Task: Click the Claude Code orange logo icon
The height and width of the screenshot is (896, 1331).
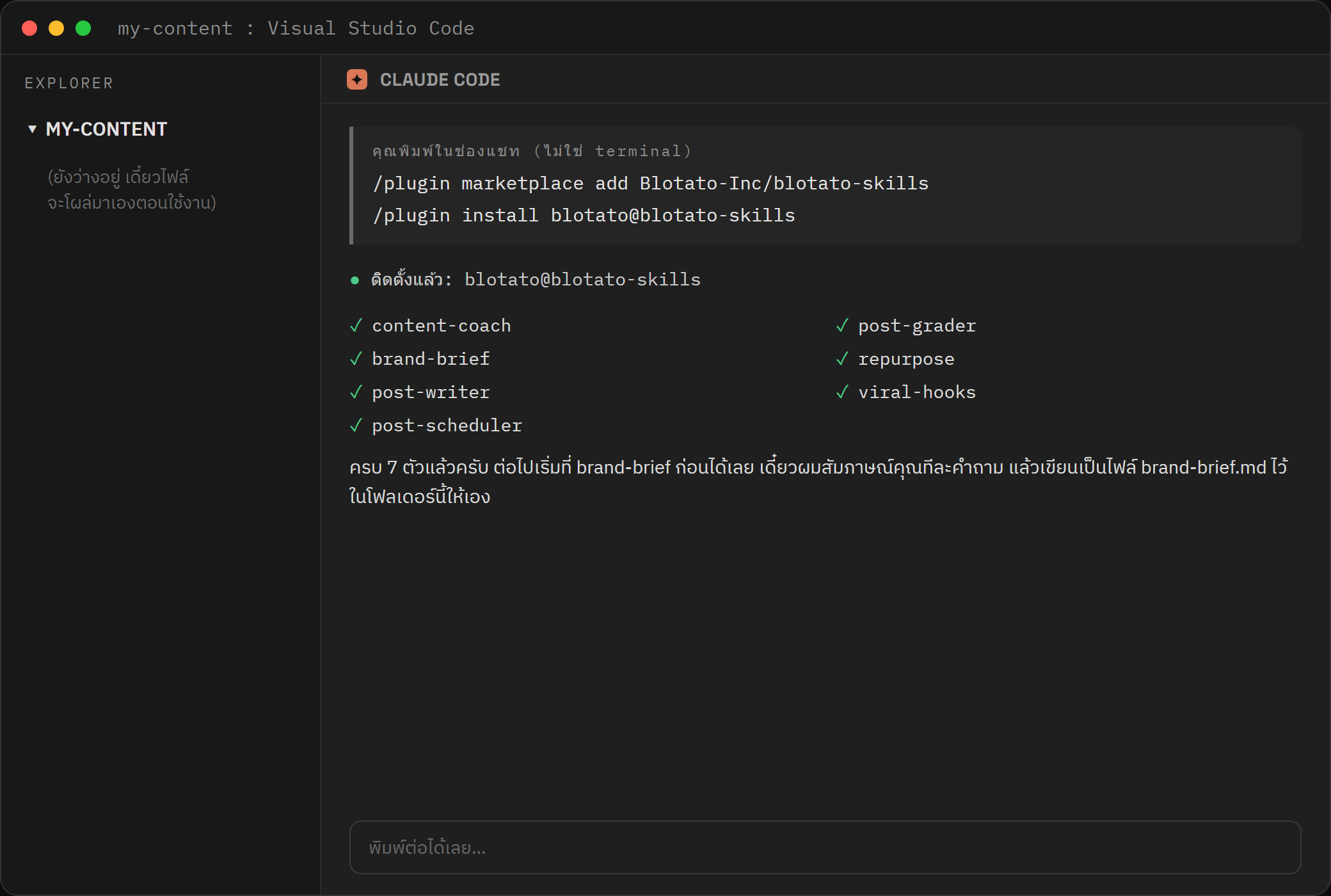Action: pyautogui.click(x=357, y=79)
